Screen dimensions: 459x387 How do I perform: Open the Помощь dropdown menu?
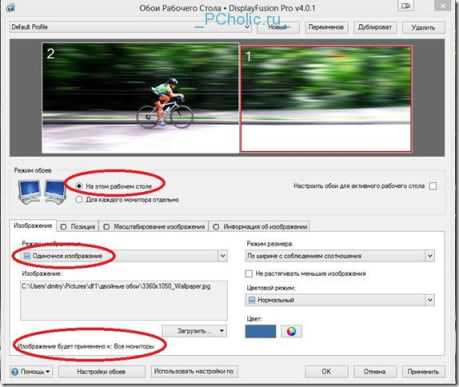(x=31, y=371)
